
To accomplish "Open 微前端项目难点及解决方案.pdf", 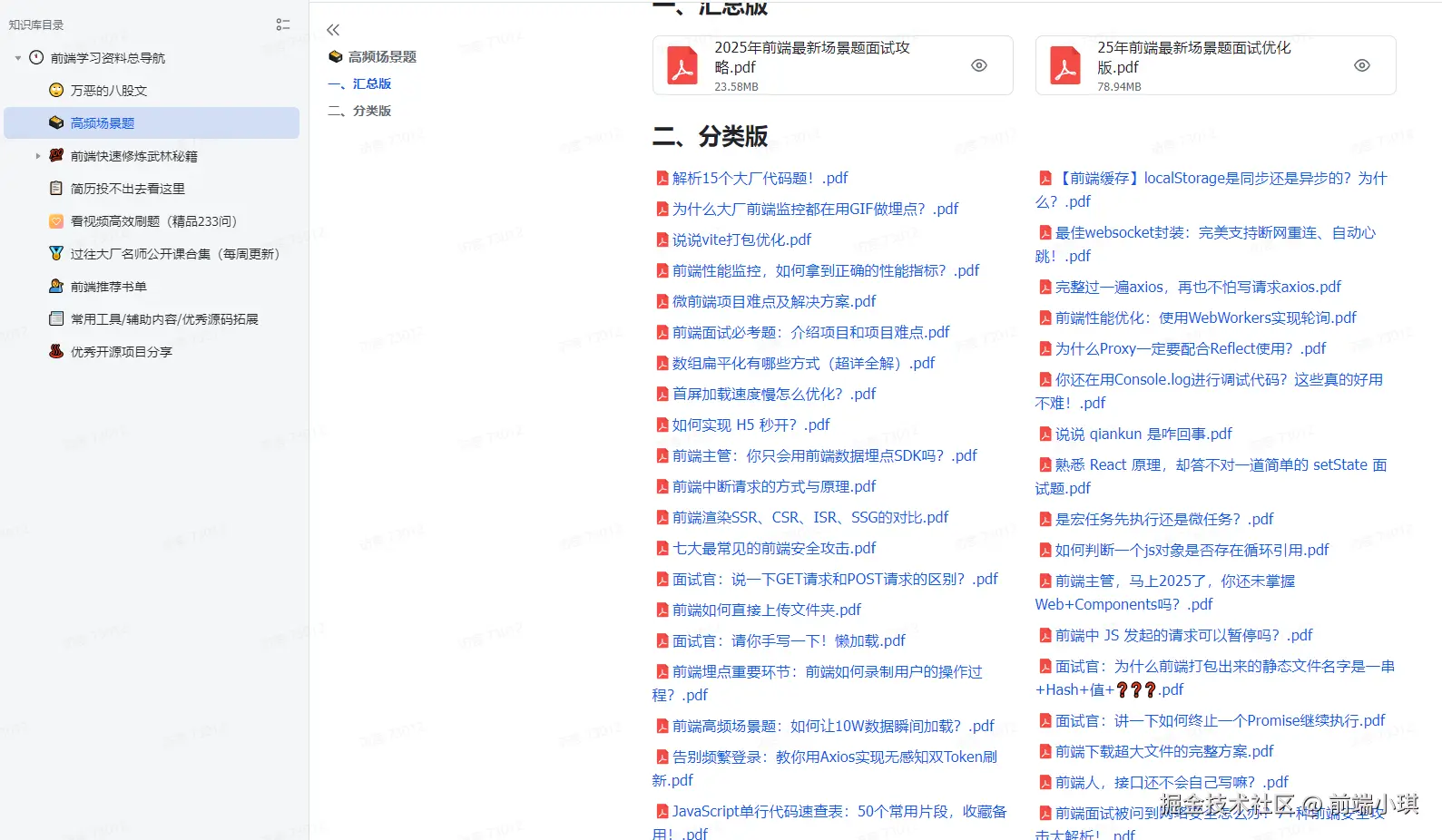I will [x=774, y=301].
